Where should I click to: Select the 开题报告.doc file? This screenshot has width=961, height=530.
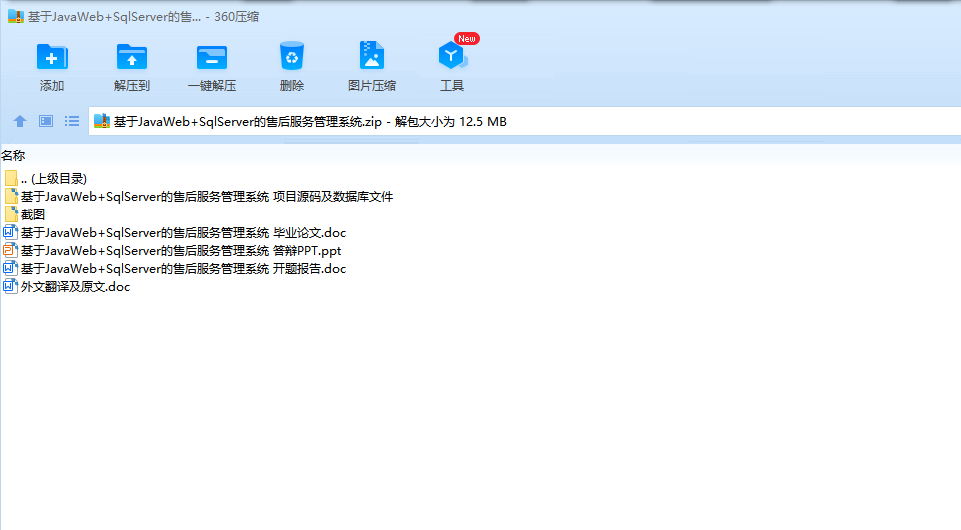click(175, 268)
